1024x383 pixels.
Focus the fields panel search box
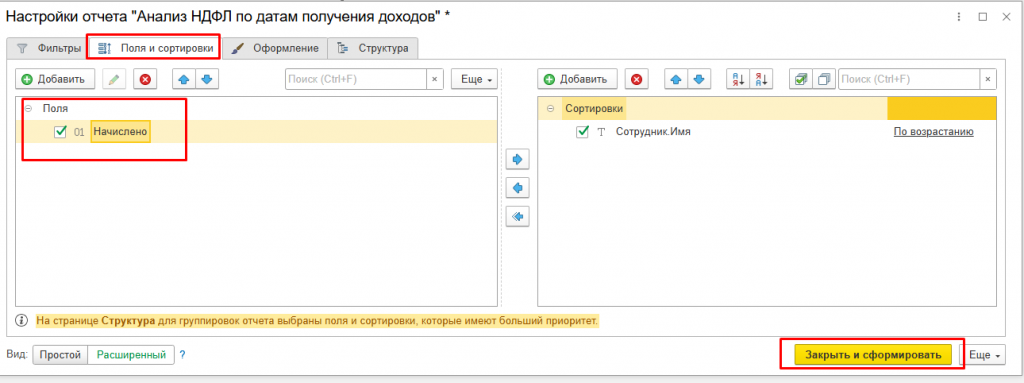(x=356, y=79)
